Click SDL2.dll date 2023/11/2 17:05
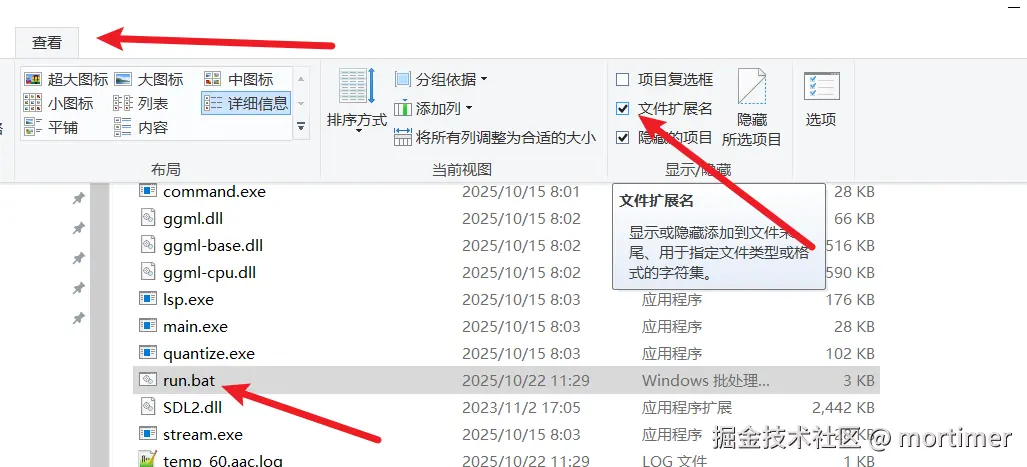 click(x=521, y=407)
